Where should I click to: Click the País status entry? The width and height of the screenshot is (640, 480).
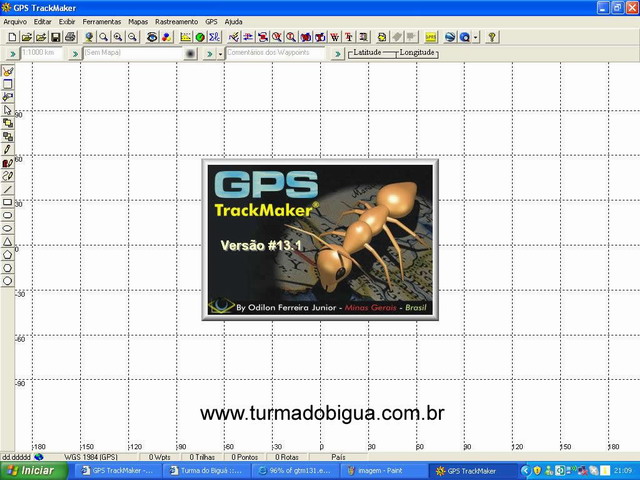338,457
